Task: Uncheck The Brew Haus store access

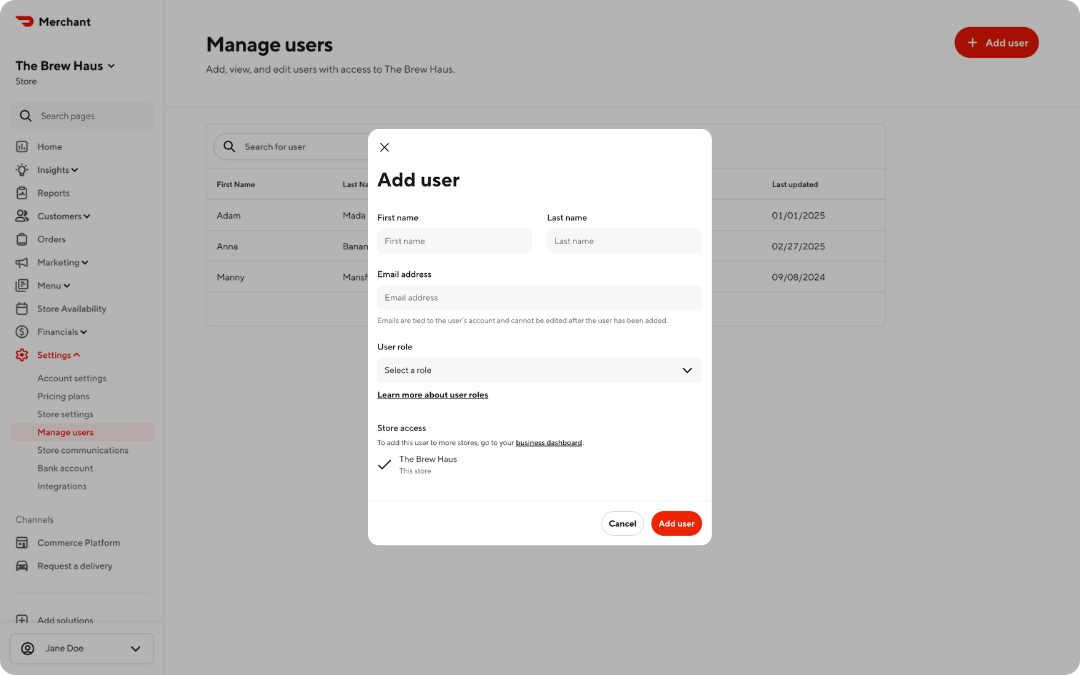Action: [x=385, y=464]
